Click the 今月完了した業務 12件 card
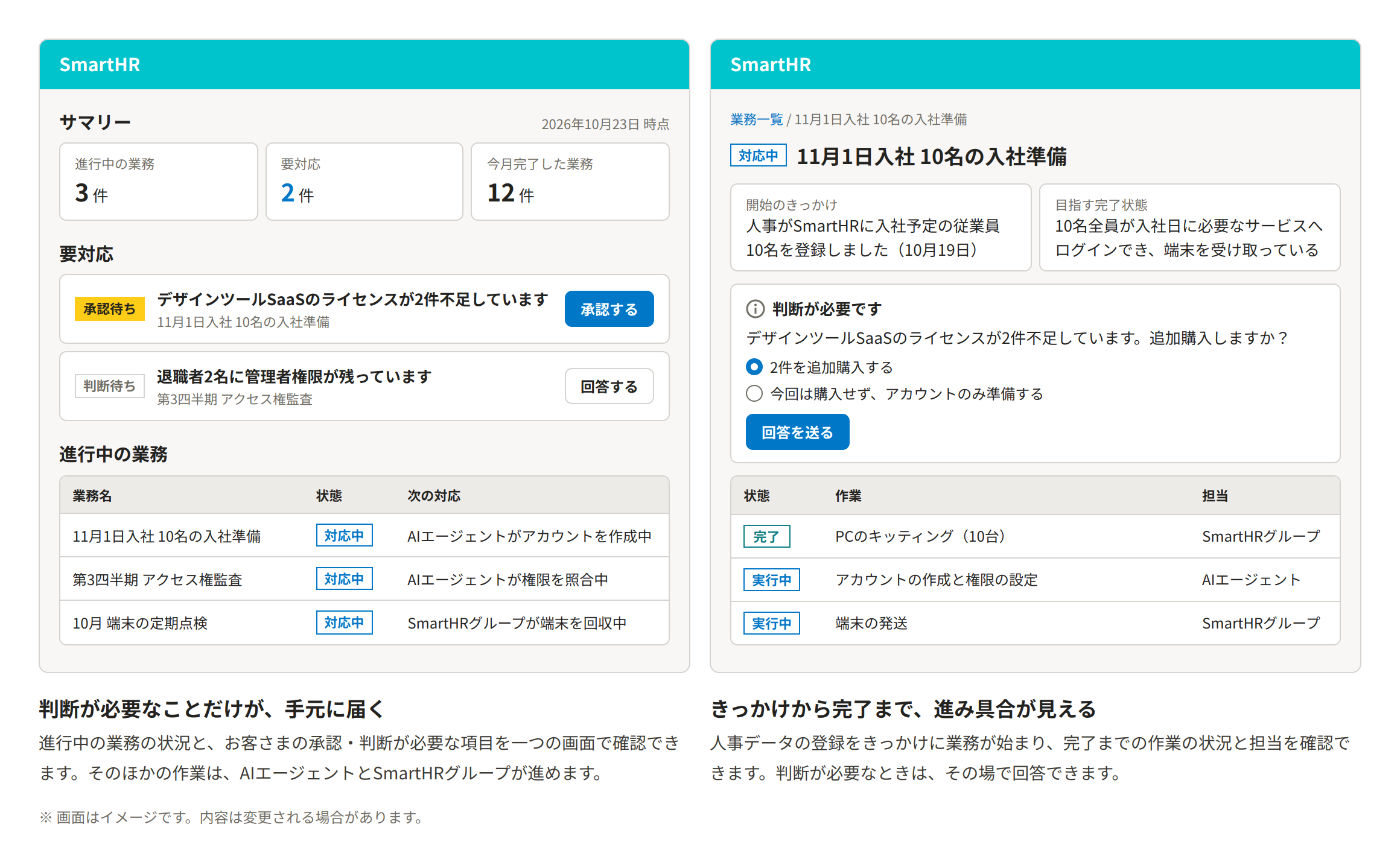This screenshot has height=865, width=1400. [570, 182]
